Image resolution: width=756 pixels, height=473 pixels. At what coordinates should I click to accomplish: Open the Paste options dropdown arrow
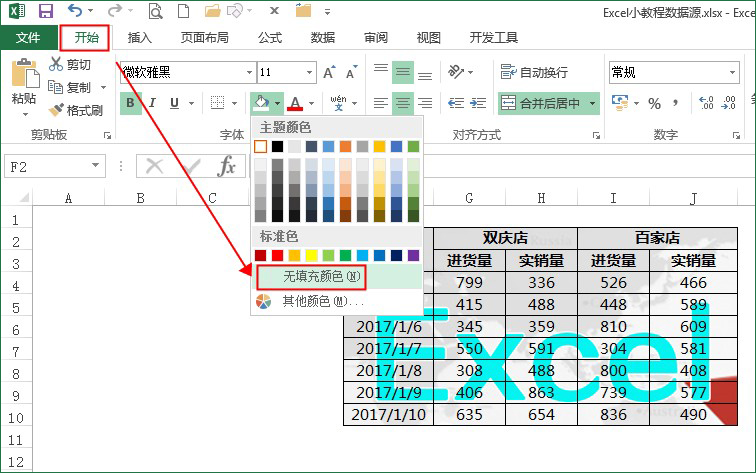(25, 114)
